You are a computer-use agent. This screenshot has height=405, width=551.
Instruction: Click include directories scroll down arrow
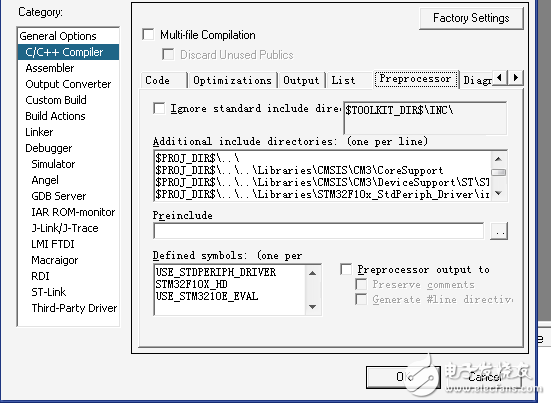498,193
